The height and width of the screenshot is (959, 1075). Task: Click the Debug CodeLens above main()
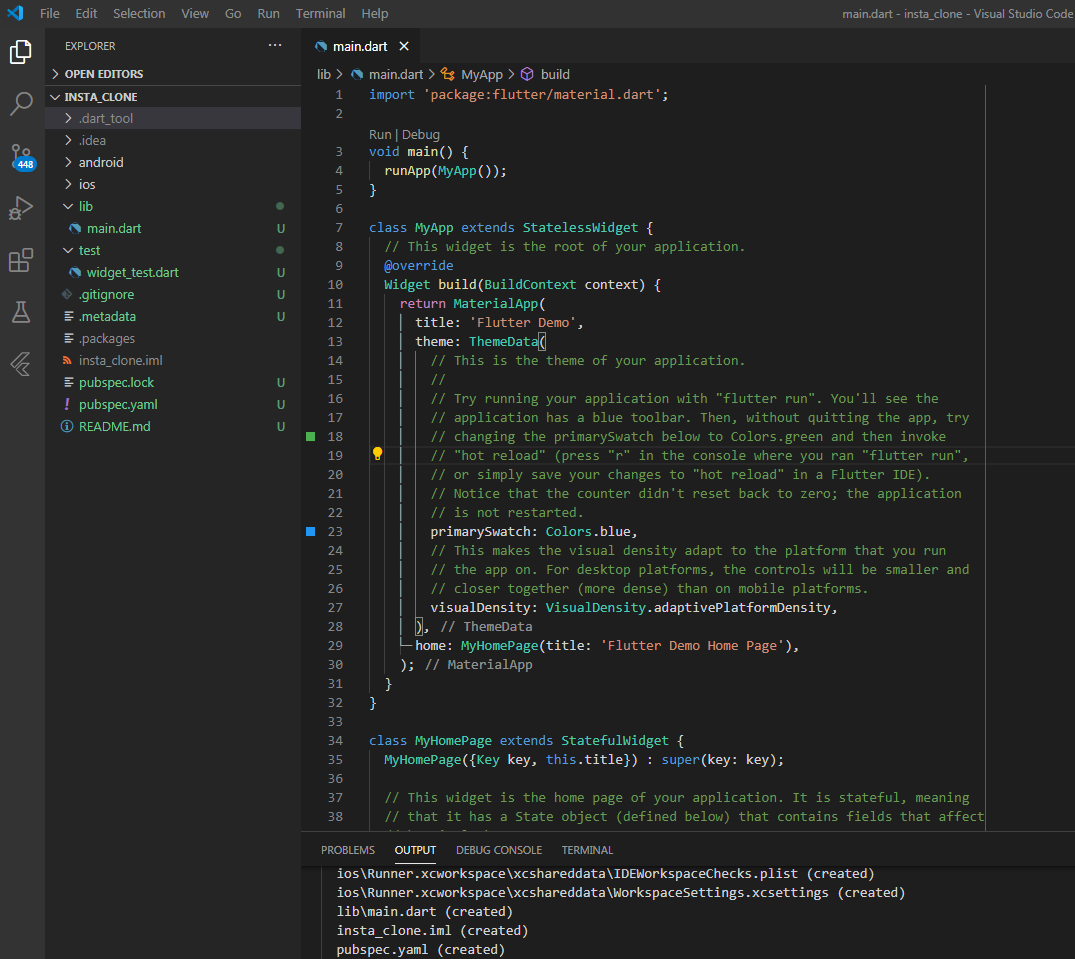[x=421, y=134]
